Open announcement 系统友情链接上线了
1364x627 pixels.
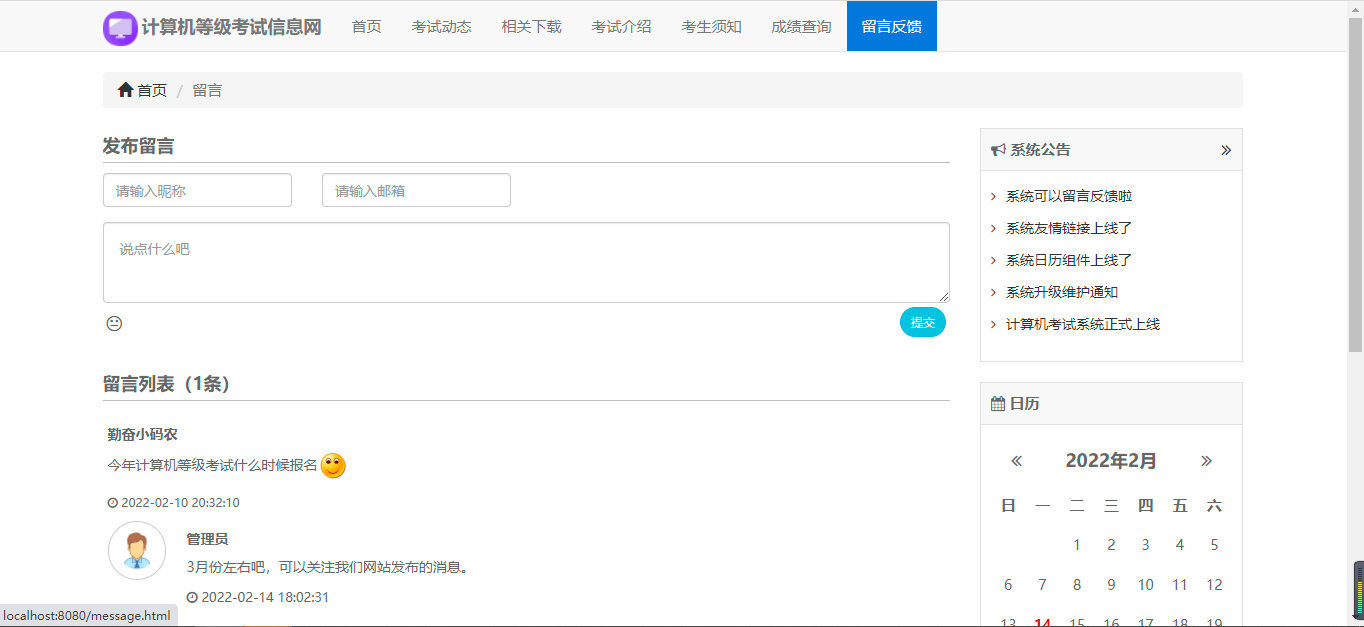(x=1069, y=228)
